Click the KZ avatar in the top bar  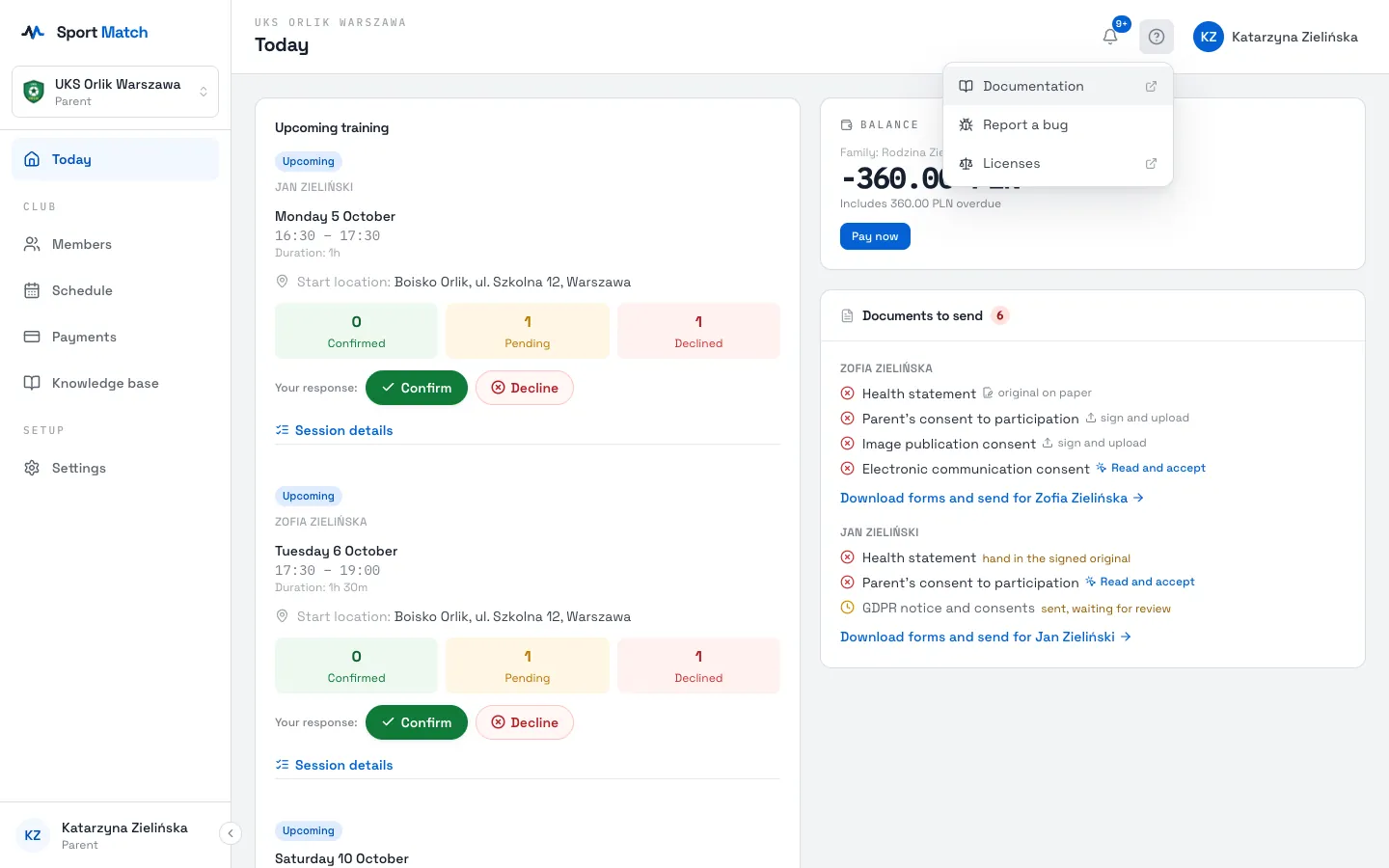click(1209, 37)
